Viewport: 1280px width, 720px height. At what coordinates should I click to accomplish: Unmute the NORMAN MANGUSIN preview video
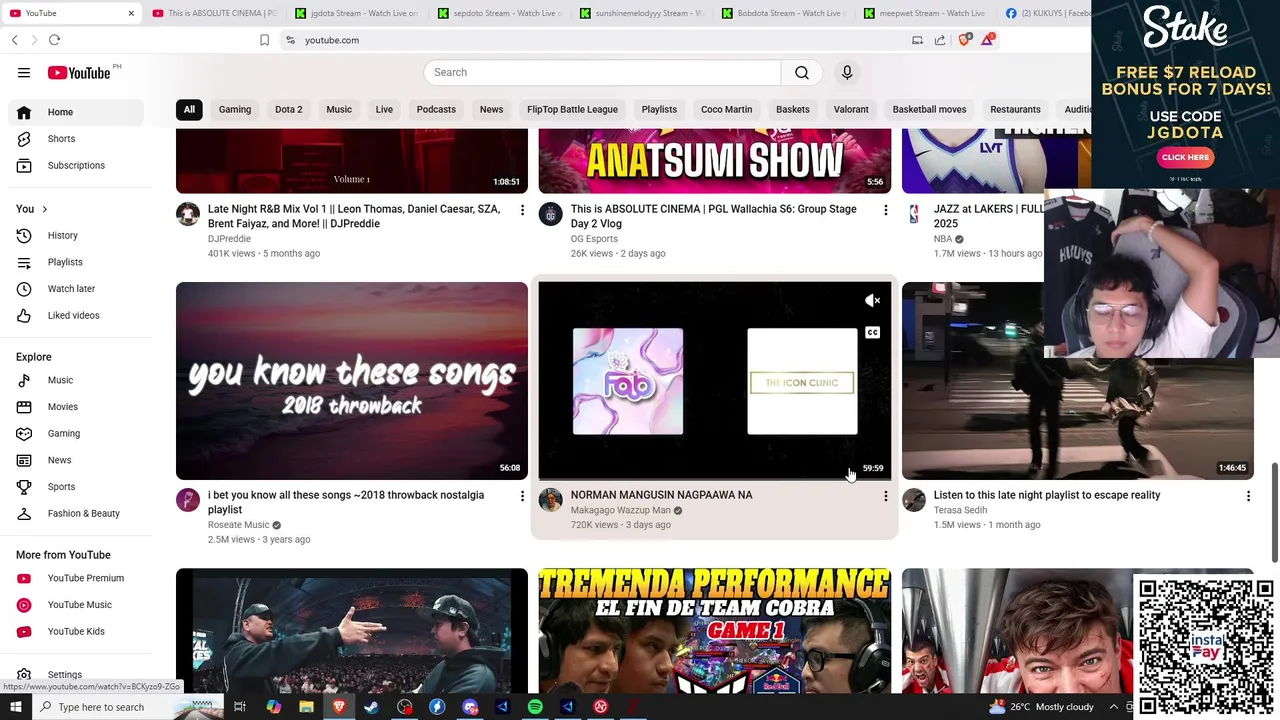tap(872, 300)
